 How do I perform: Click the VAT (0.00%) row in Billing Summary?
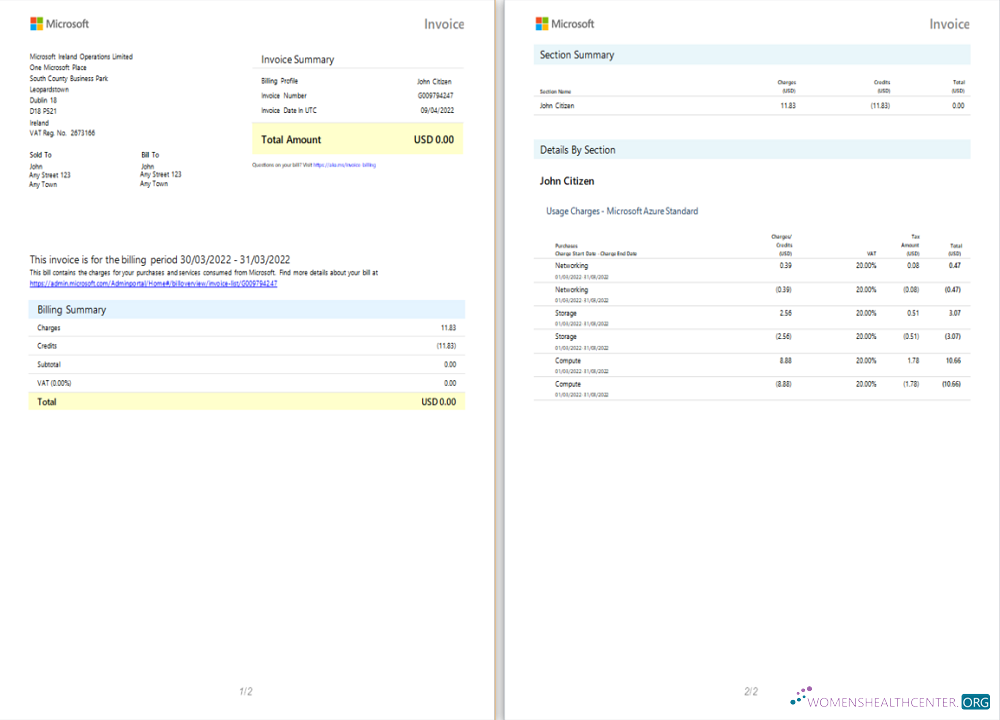coord(245,382)
